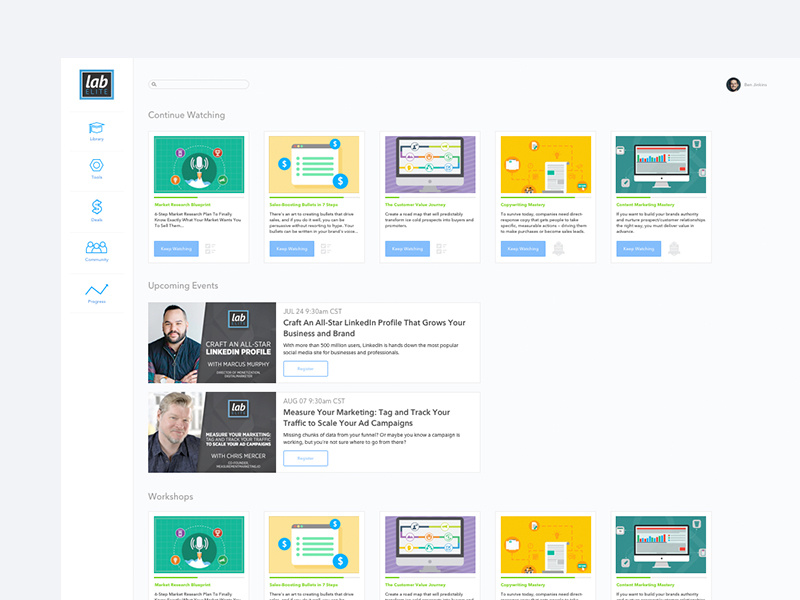Open Marcus Murphy LinkedIn event banner image
The height and width of the screenshot is (600, 800).
pyautogui.click(x=212, y=342)
